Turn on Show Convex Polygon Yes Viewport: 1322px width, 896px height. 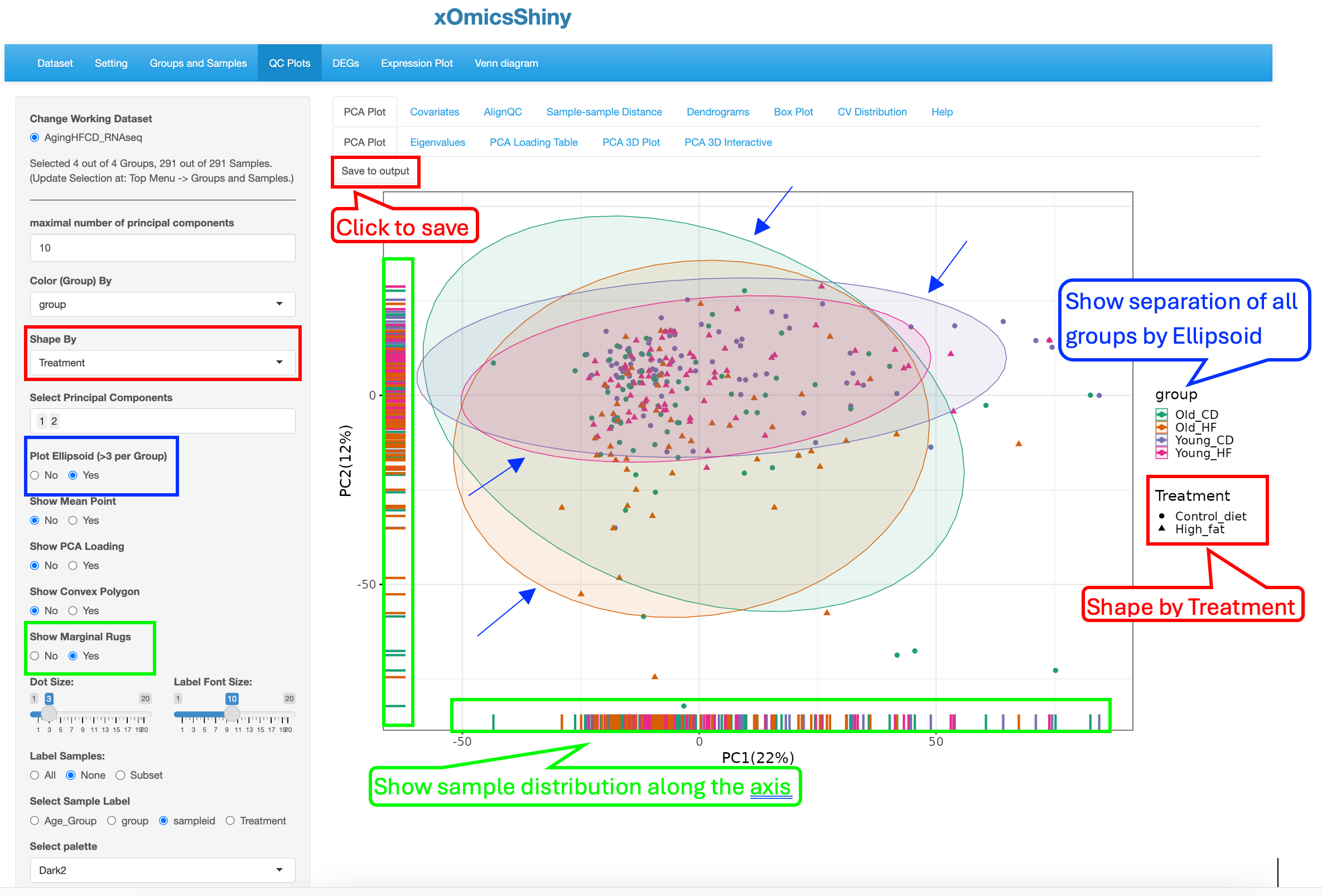[x=73, y=611]
